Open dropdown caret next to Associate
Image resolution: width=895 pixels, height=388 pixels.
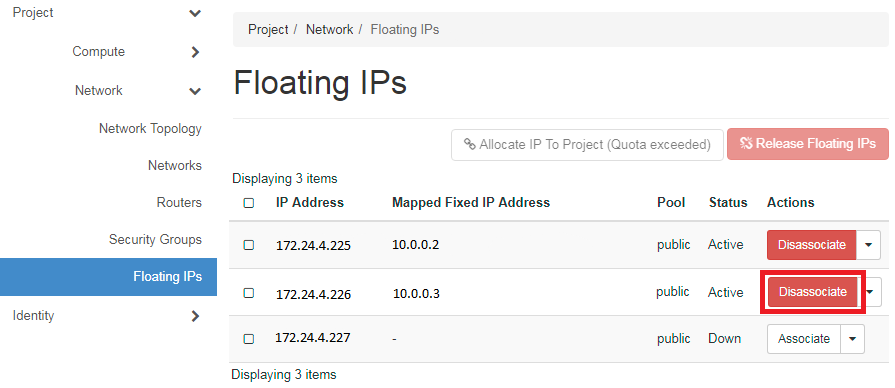852,339
